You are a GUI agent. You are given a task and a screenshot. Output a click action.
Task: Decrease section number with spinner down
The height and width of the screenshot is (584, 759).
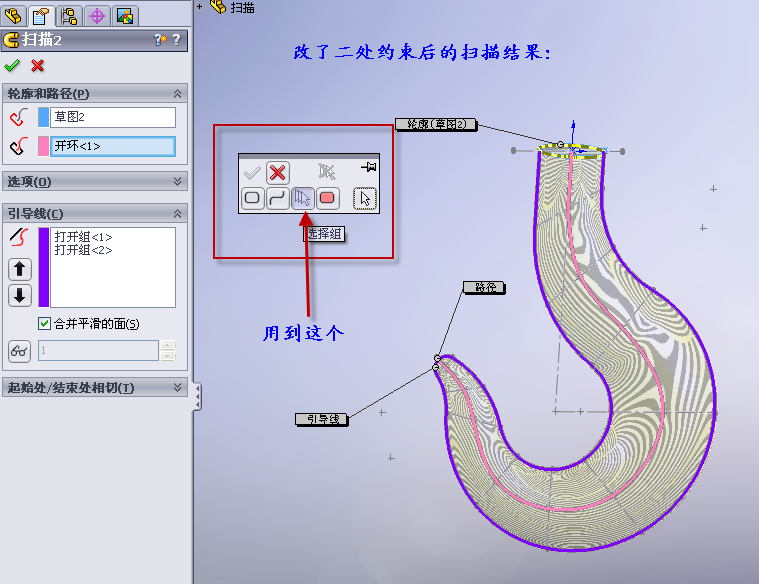point(167,356)
